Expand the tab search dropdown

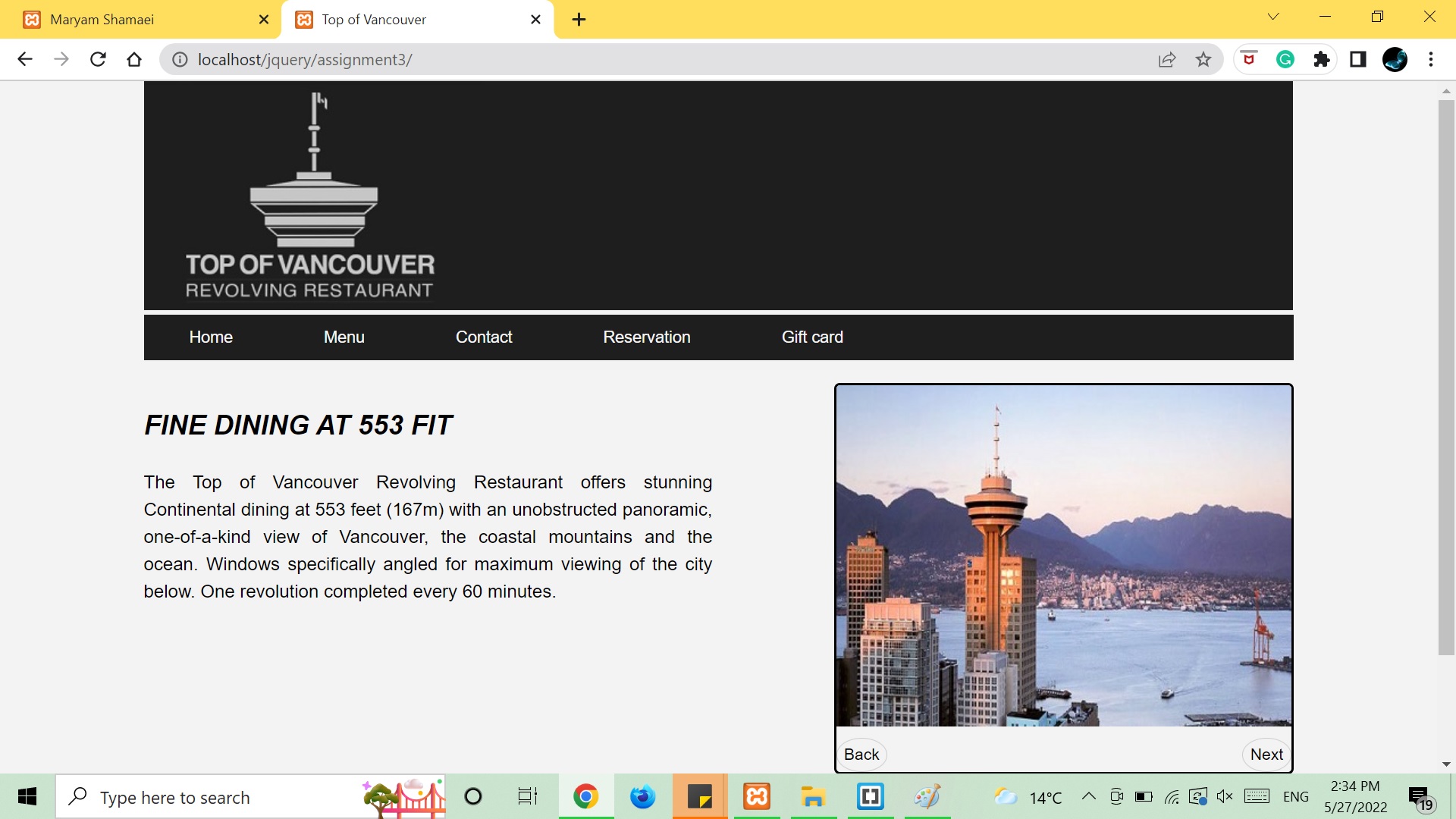click(x=1273, y=17)
